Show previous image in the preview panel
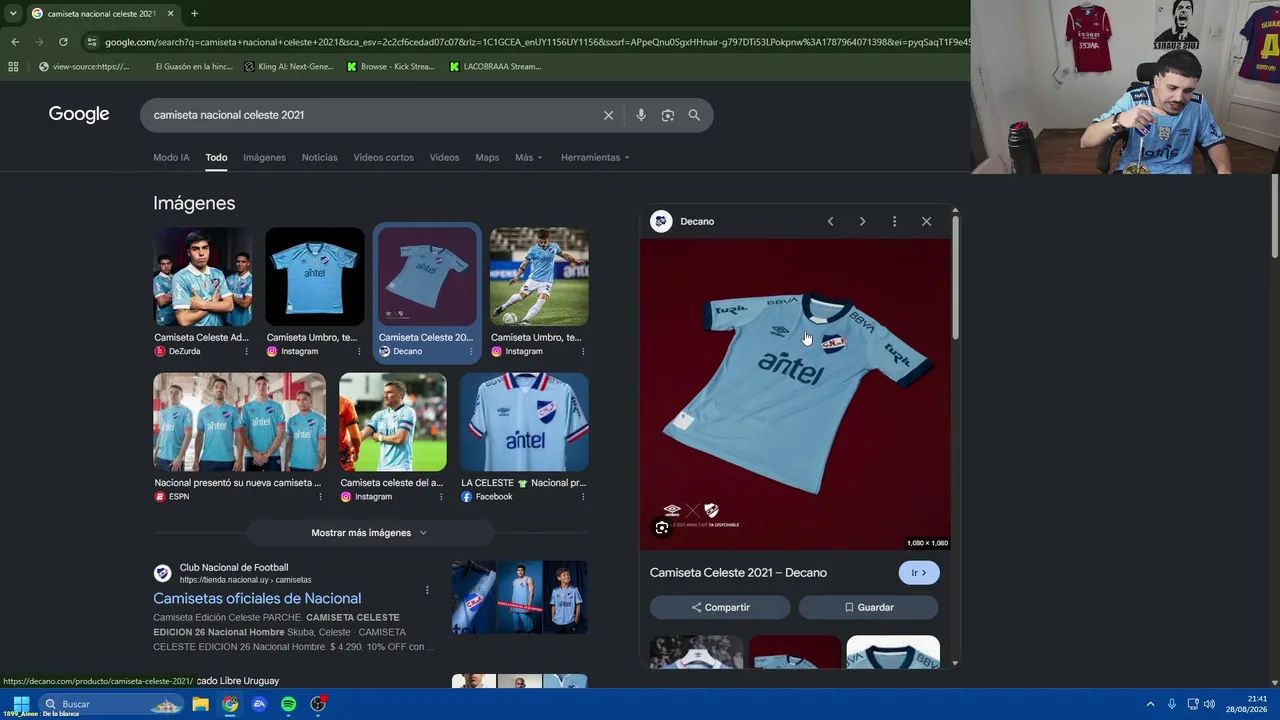The image size is (1280, 720). [830, 221]
